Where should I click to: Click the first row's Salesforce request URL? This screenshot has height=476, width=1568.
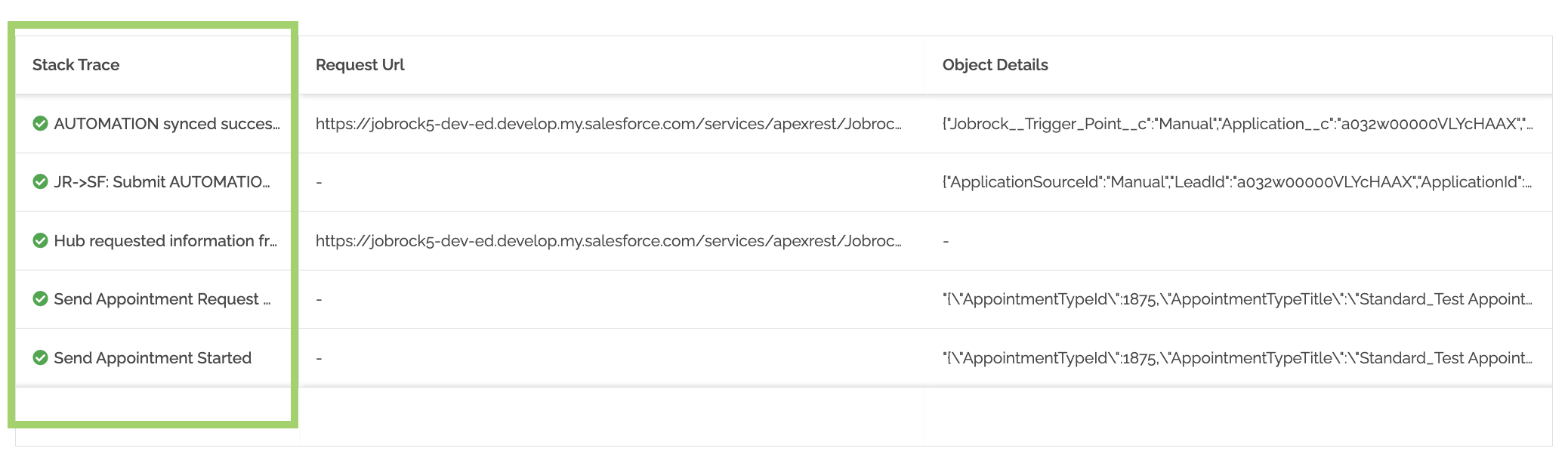click(x=608, y=124)
